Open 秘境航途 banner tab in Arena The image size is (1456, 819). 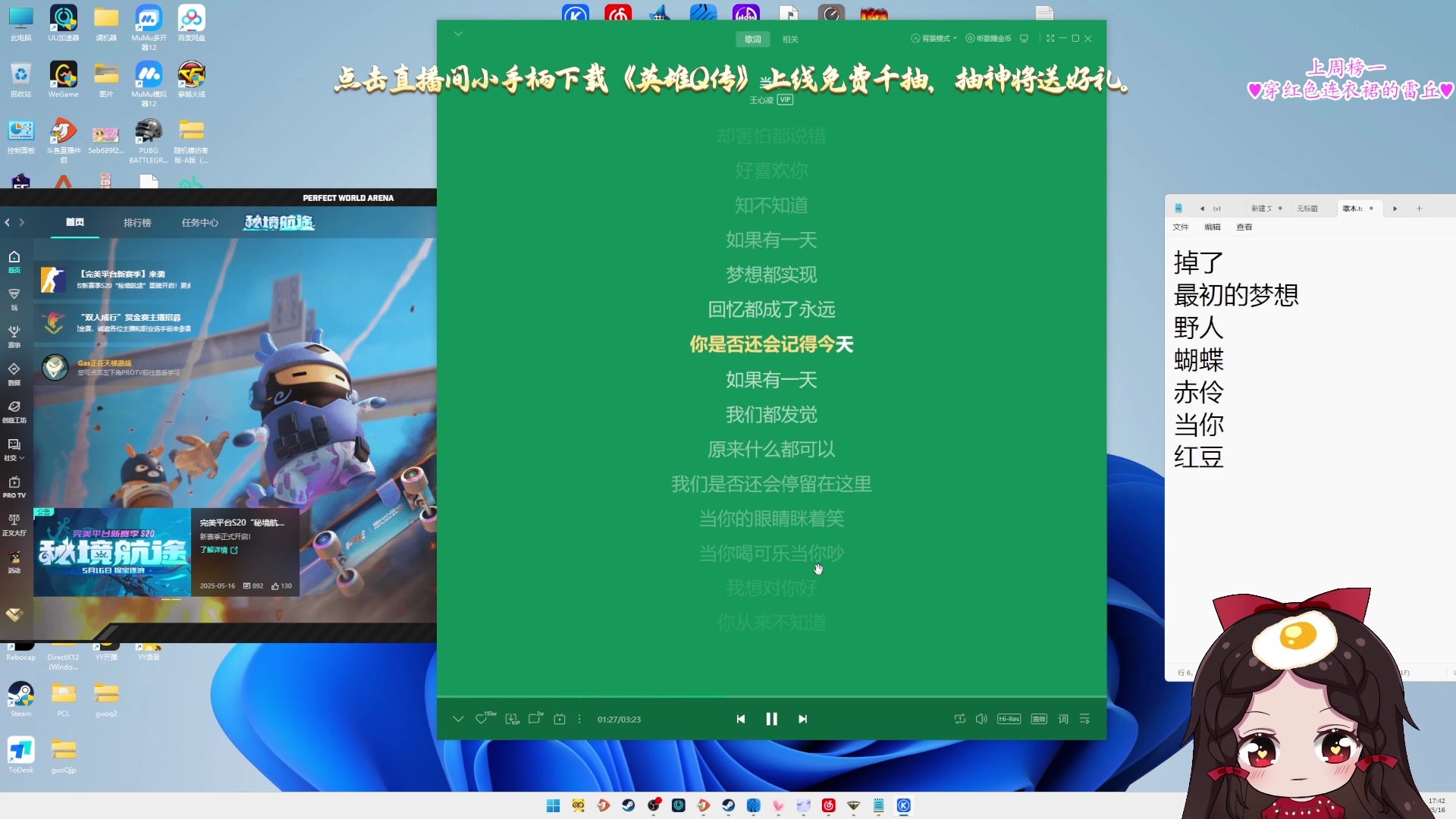(279, 222)
